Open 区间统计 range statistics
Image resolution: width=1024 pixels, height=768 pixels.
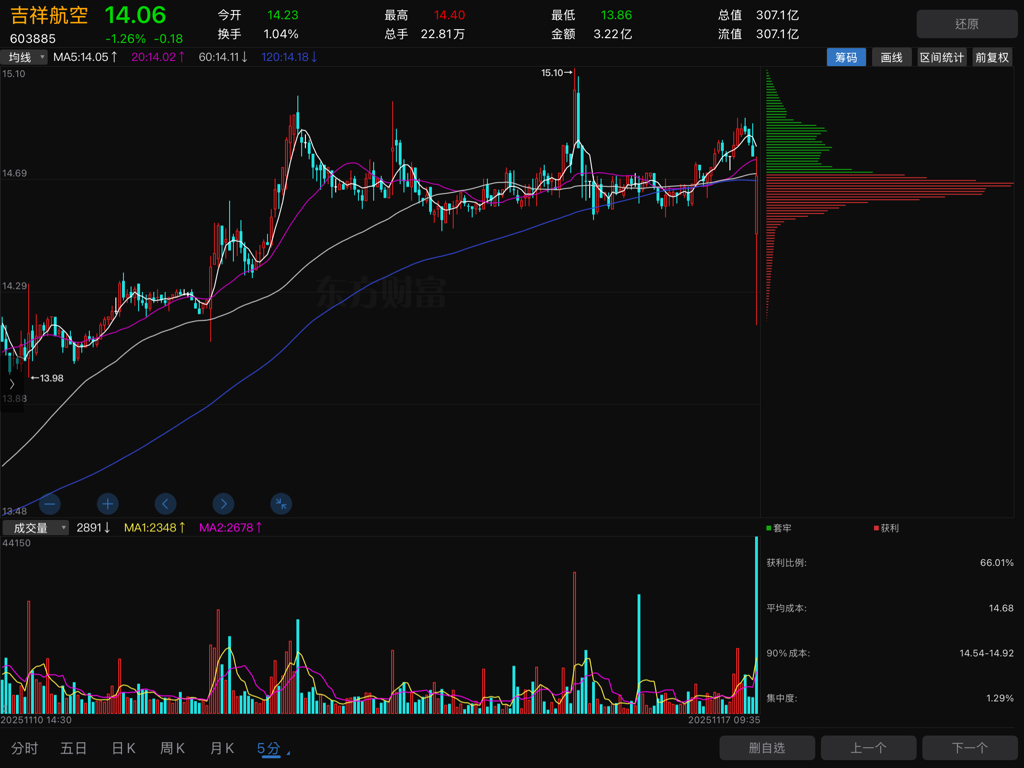[942, 57]
